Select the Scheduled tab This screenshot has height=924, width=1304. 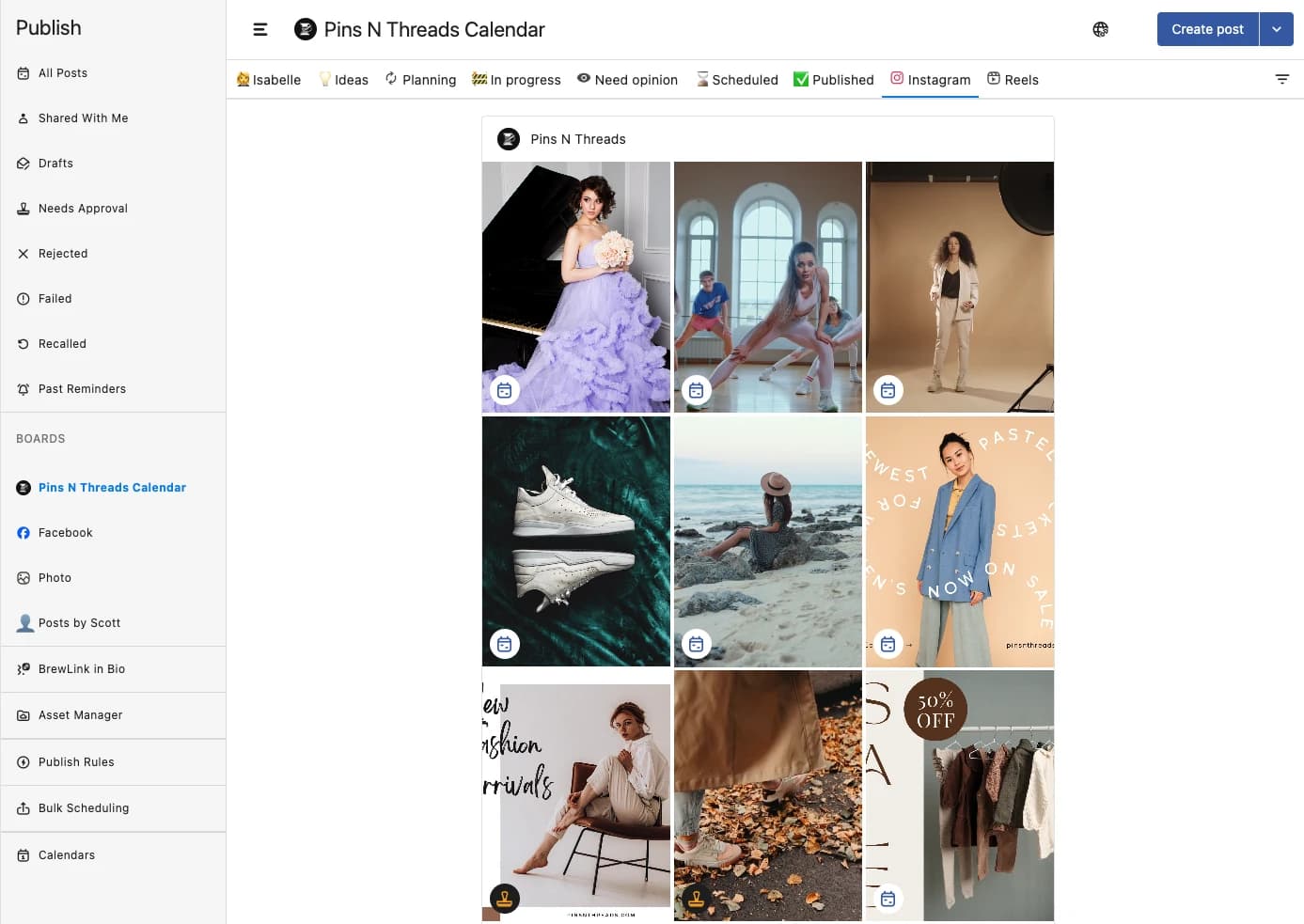736,80
